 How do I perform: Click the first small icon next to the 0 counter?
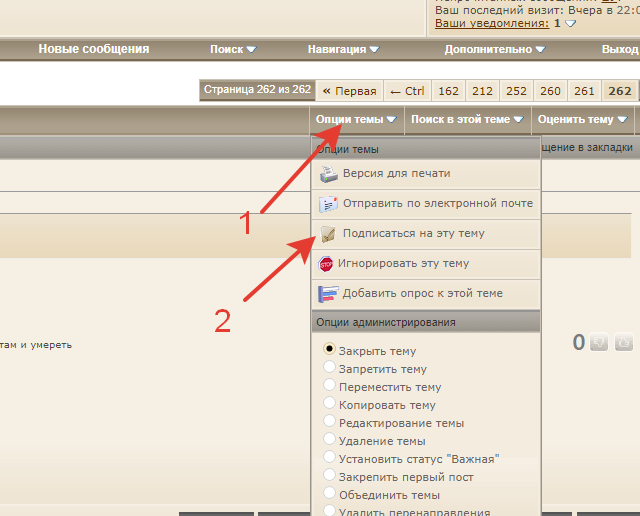click(599, 343)
